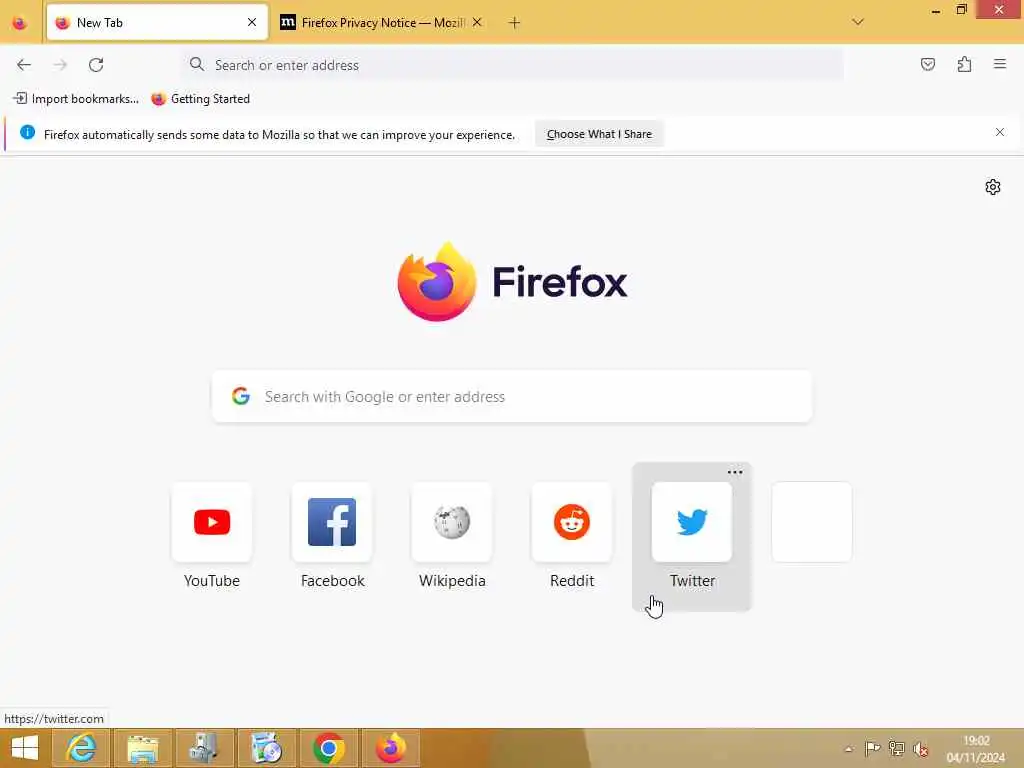Close the Firefox Privacy Notice tab

(x=477, y=22)
